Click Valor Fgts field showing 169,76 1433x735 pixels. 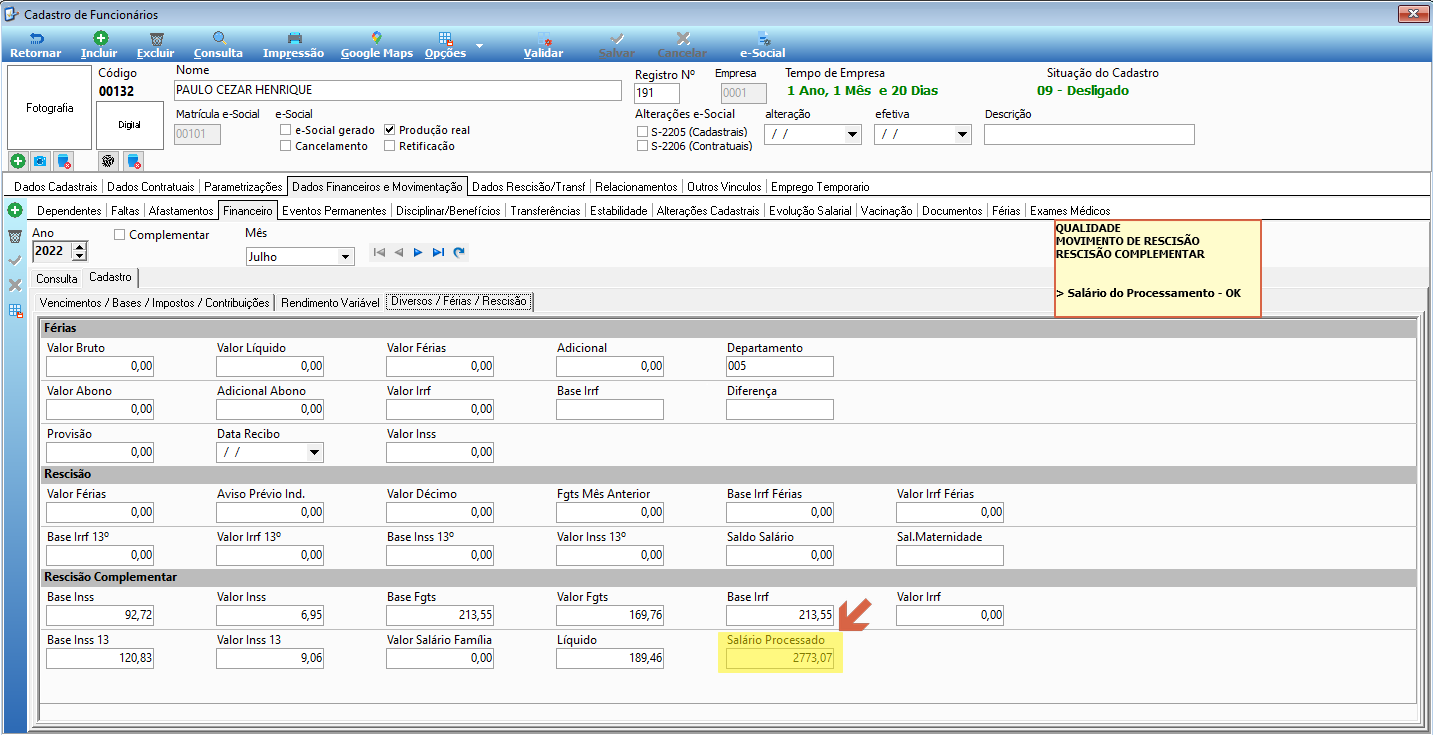(610, 616)
